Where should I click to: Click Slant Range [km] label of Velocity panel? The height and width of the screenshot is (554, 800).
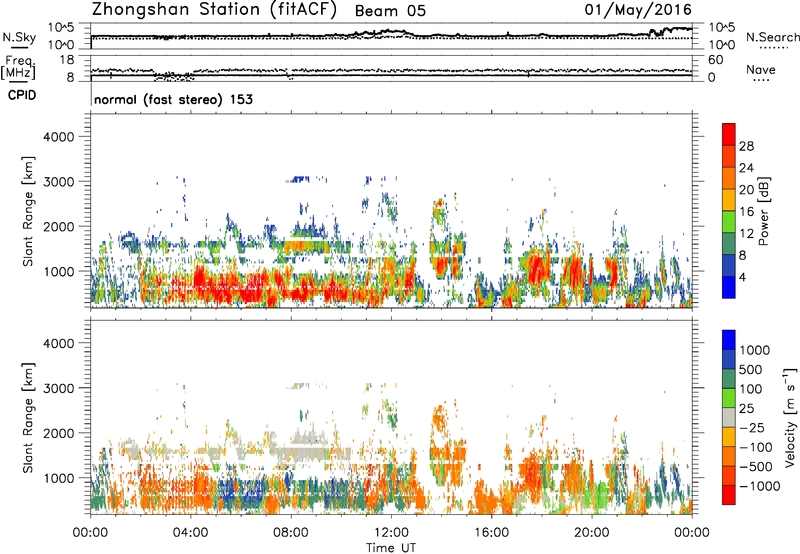28,417
